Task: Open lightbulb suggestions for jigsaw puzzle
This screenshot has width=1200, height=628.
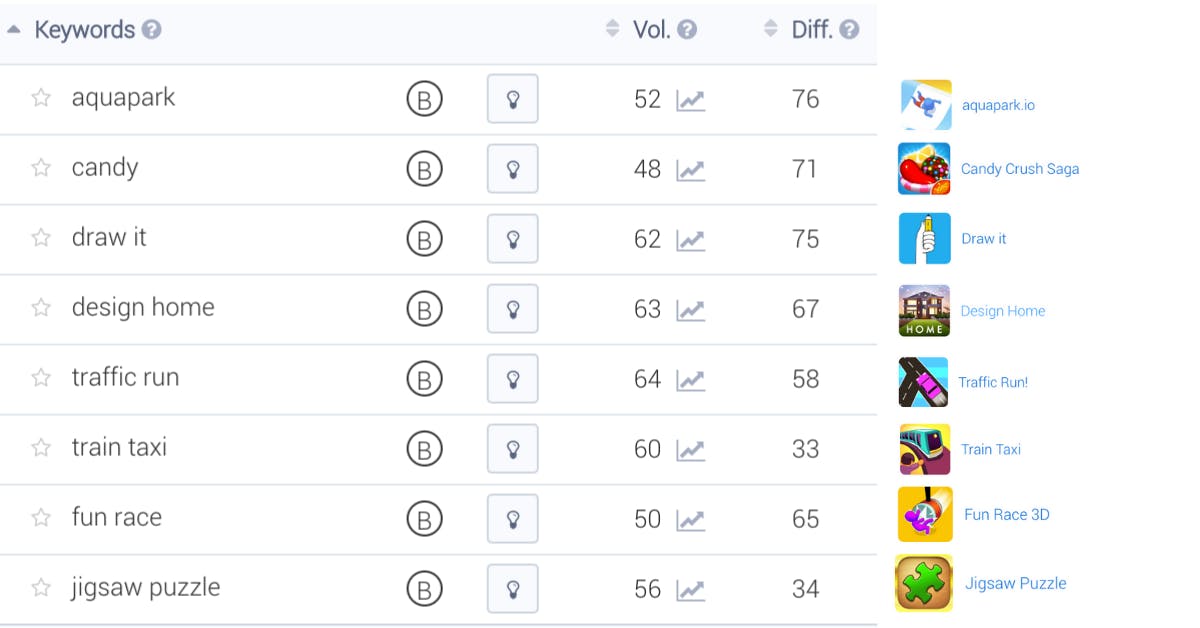Action: point(512,589)
